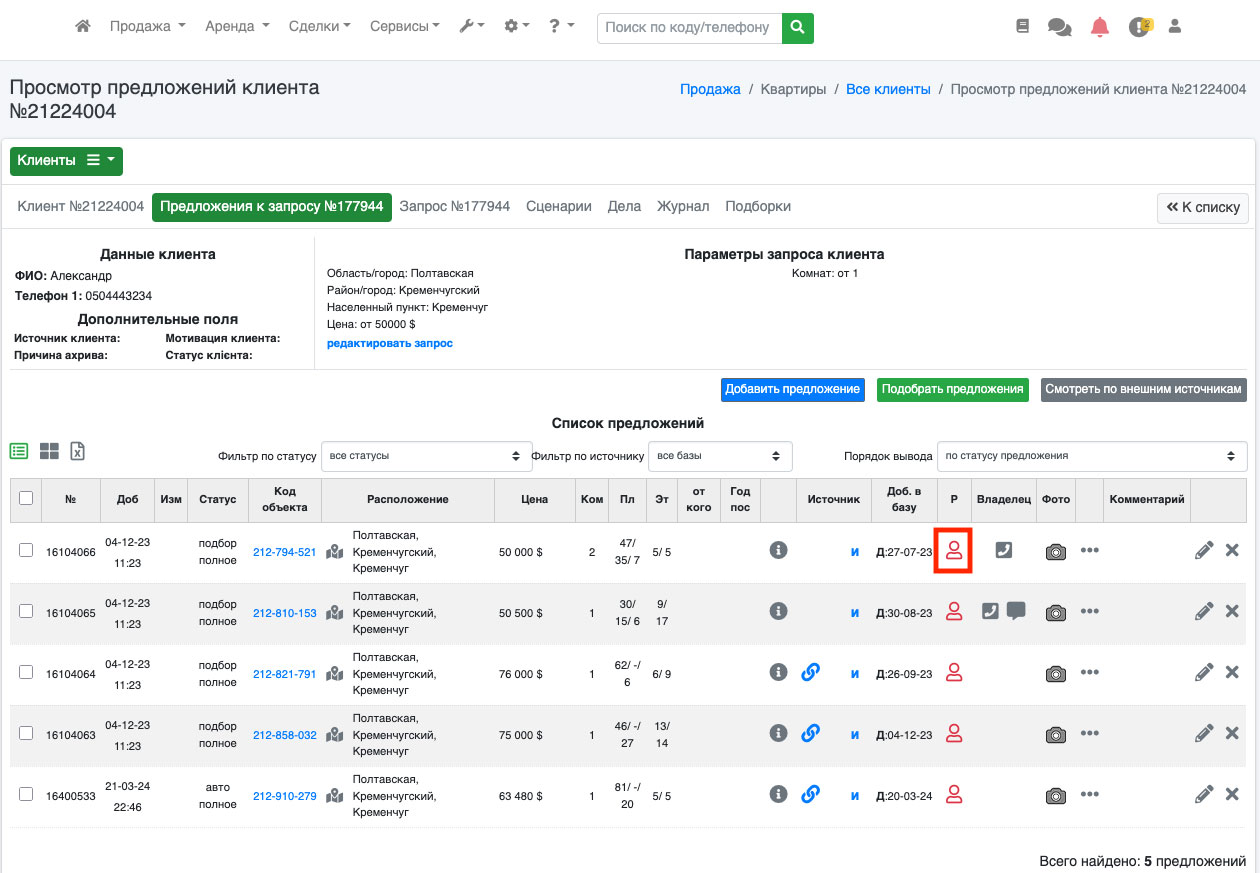Click 'редактировать запрос' link

(389, 343)
